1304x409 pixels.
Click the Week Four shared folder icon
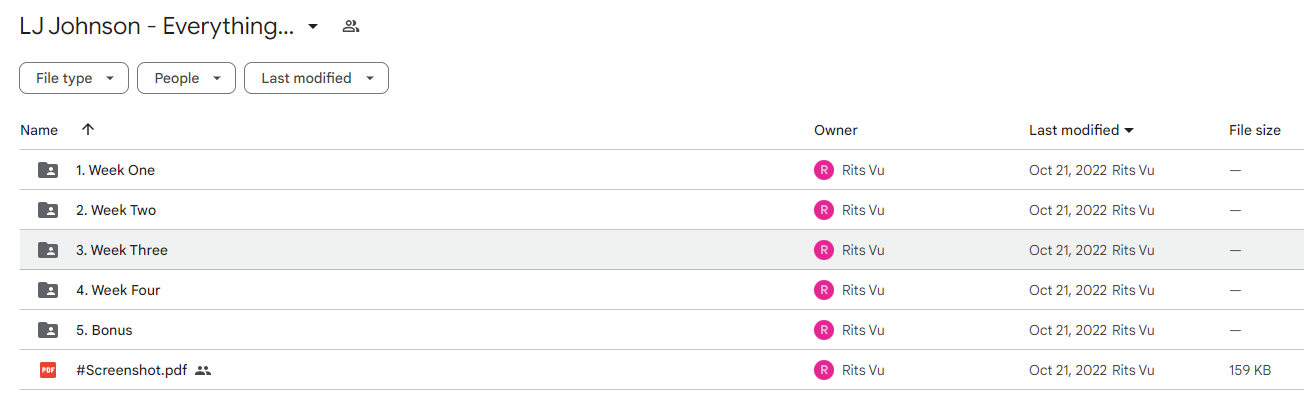[x=48, y=290]
